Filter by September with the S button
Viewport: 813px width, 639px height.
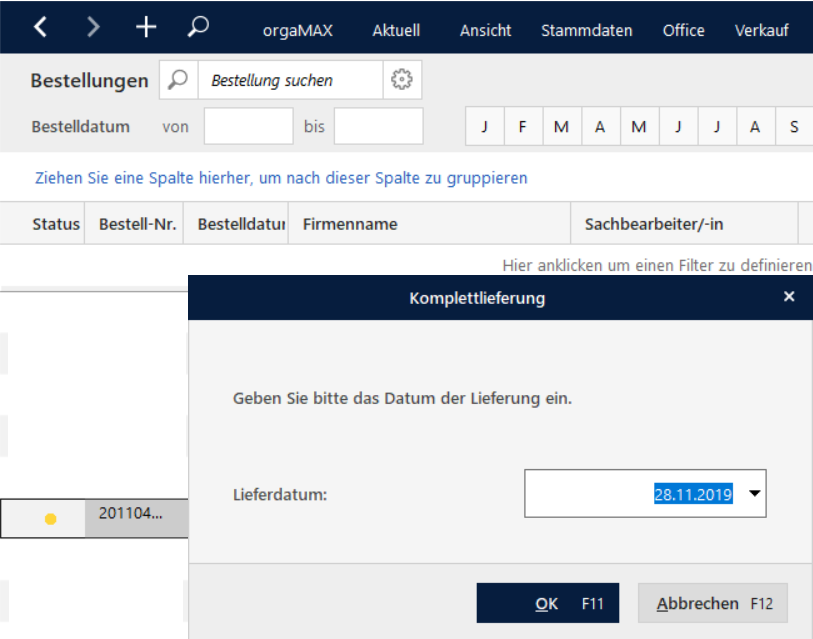(794, 126)
